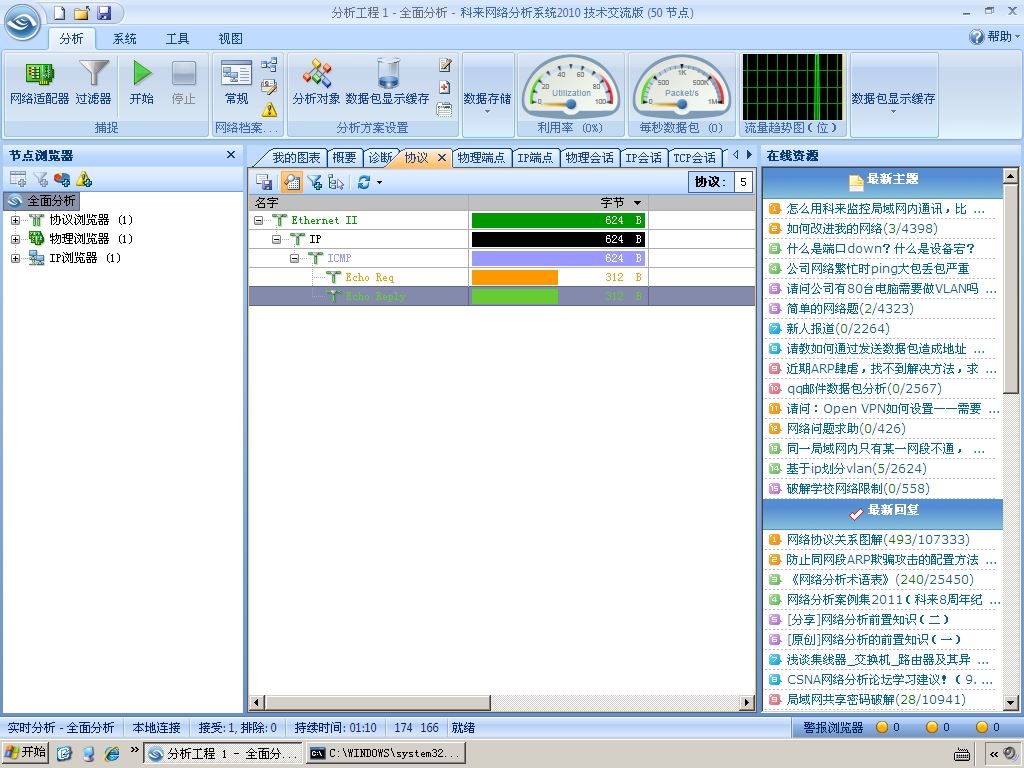Viewport: 1024px width, 768px height.
Task: Switch to the 视图 ribbon tab
Action: (230, 39)
